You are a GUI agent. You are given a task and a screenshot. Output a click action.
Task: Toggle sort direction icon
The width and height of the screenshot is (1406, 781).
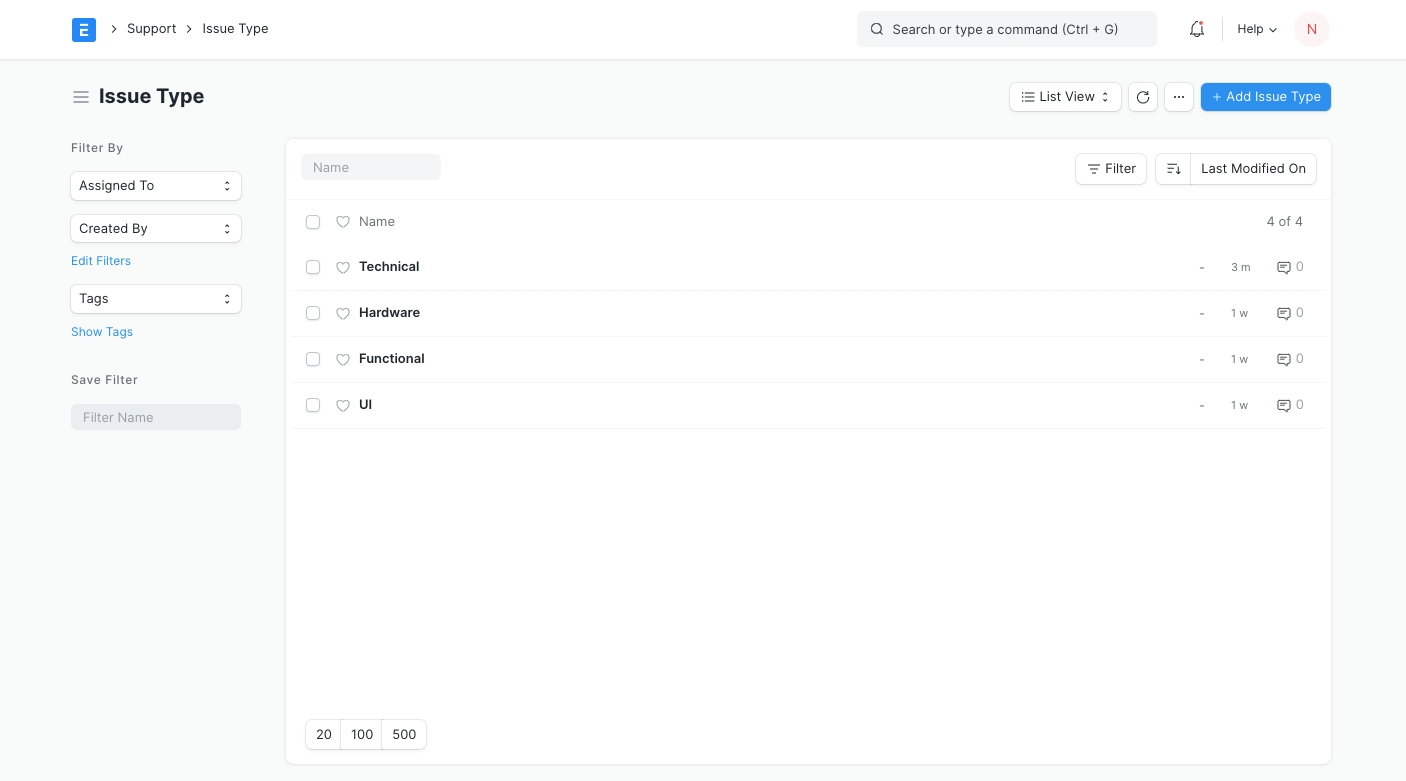[1173, 169]
